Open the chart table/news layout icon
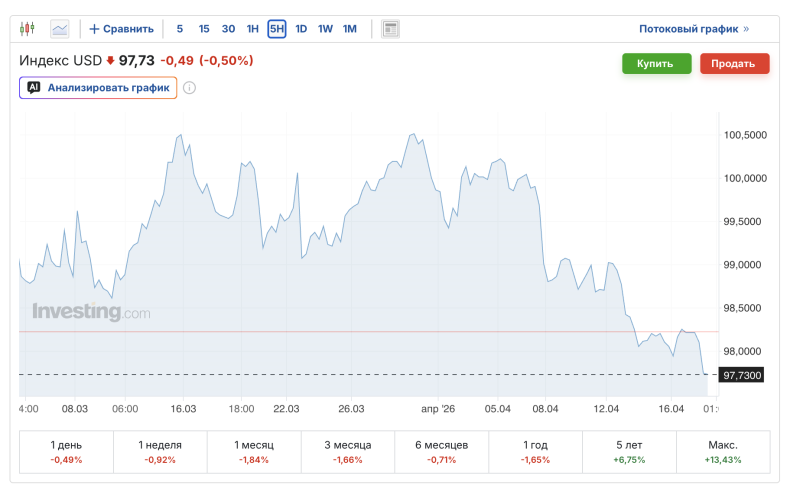 (390, 29)
